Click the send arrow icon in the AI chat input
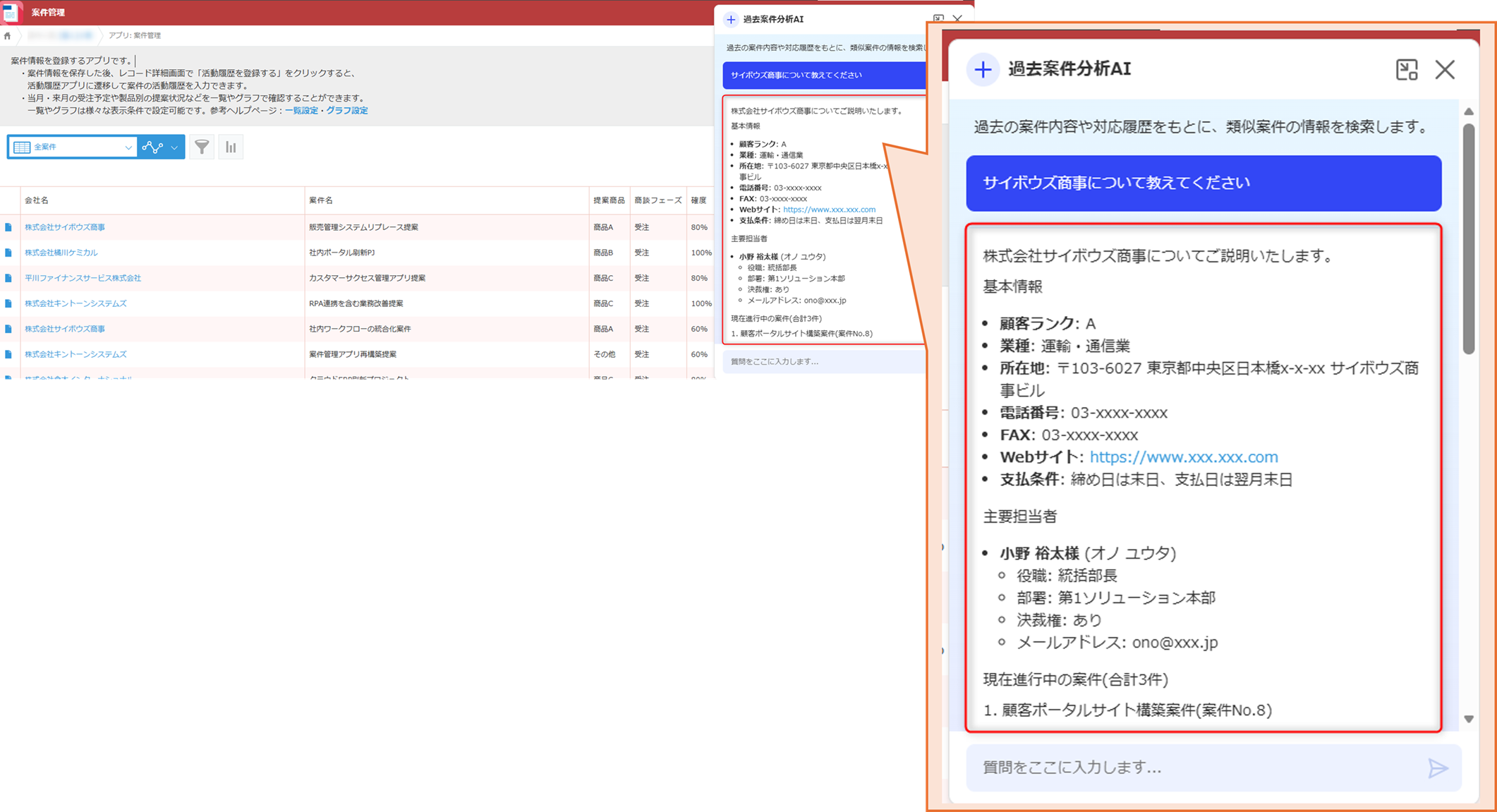Image resolution: width=1497 pixels, height=812 pixels. pyautogui.click(x=1437, y=768)
